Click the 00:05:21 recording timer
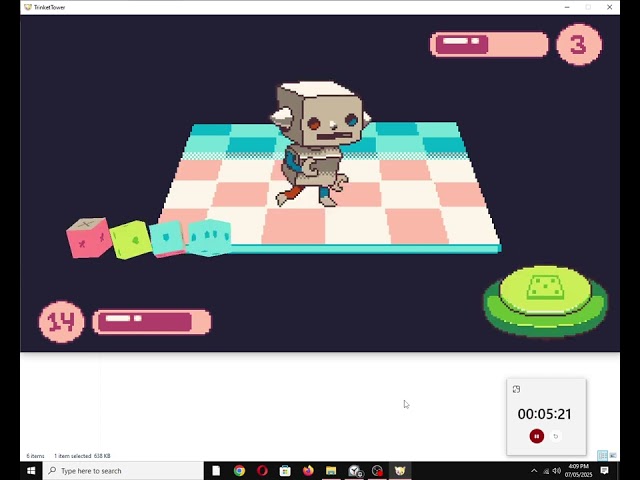This screenshot has width=640, height=480. pyautogui.click(x=544, y=414)
